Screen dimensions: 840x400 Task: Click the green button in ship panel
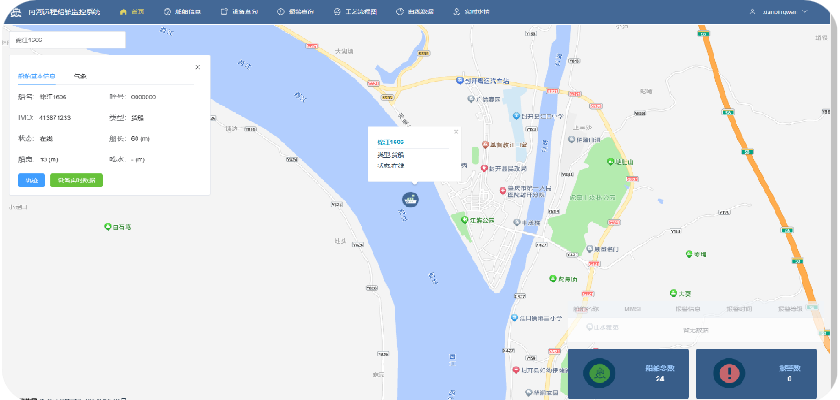76,180
